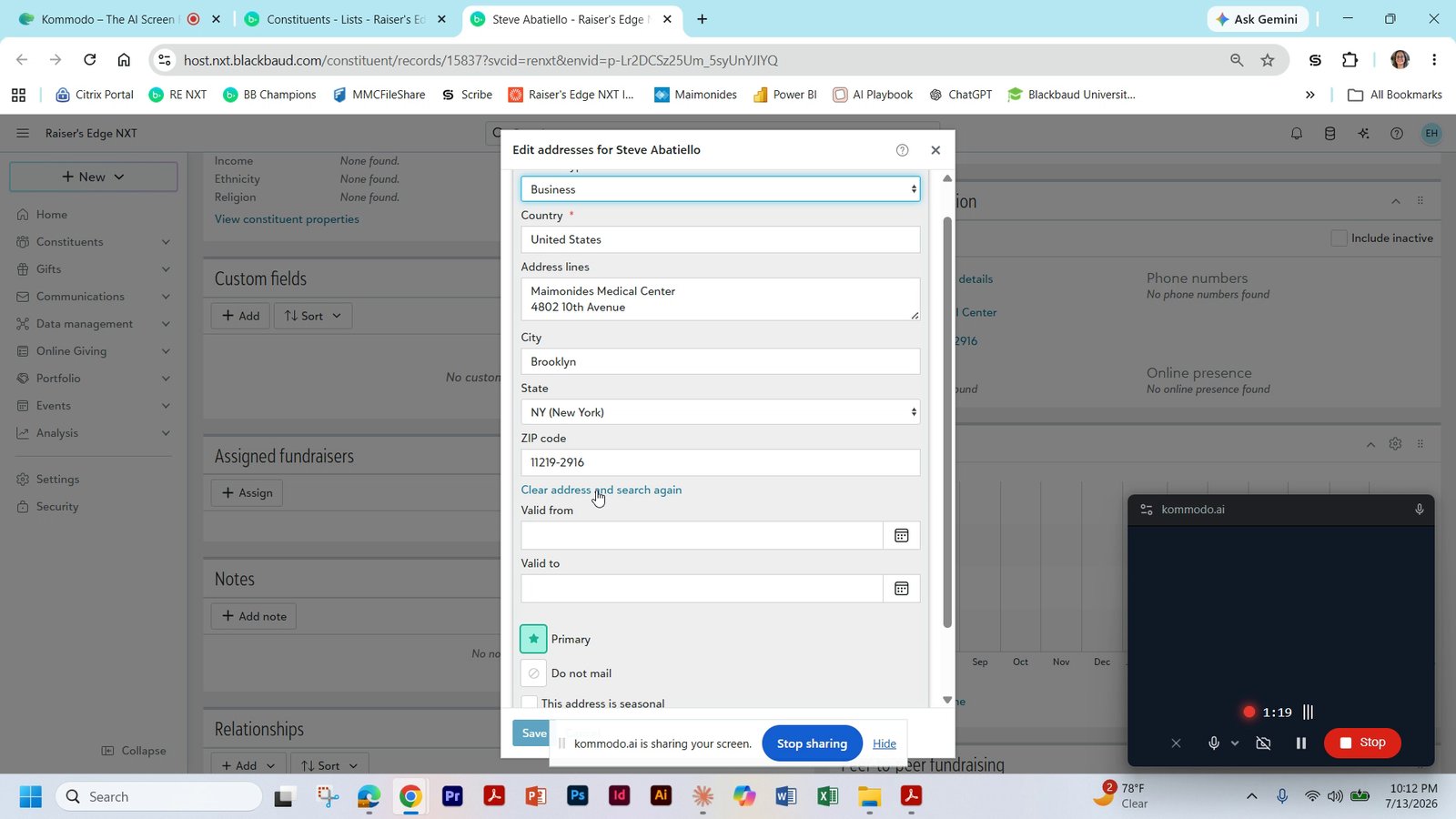Click the City field containing Brooklyn

click(720, 361)
